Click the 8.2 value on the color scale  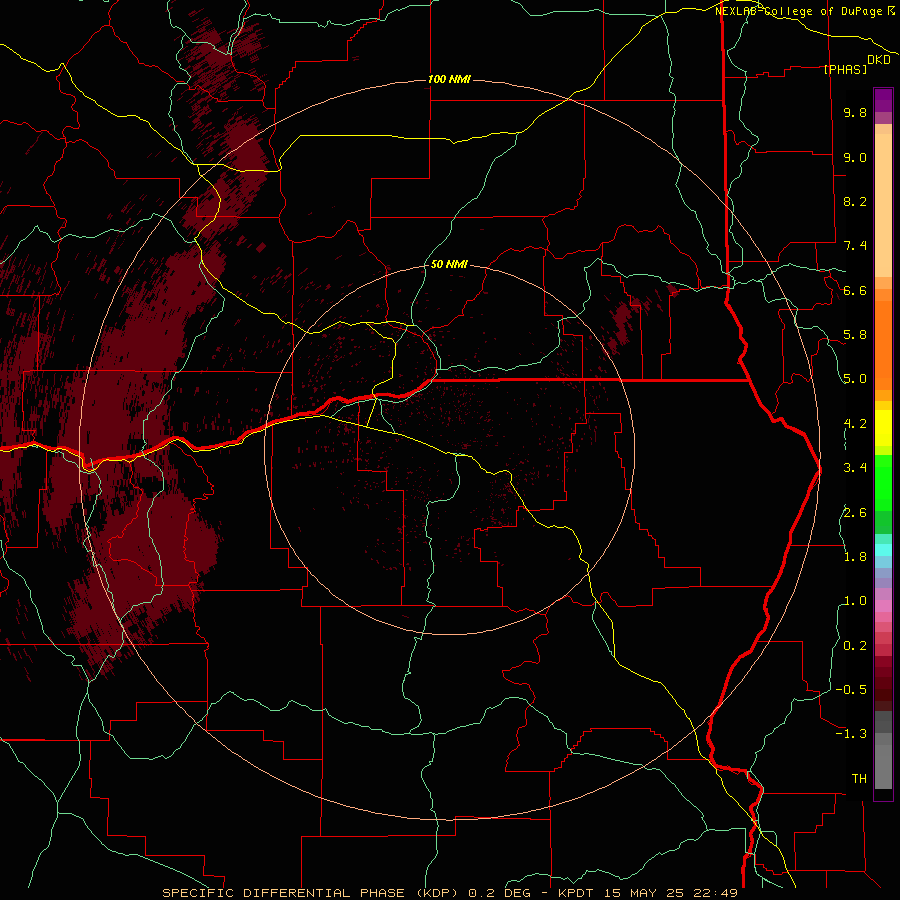coord(855,201)
